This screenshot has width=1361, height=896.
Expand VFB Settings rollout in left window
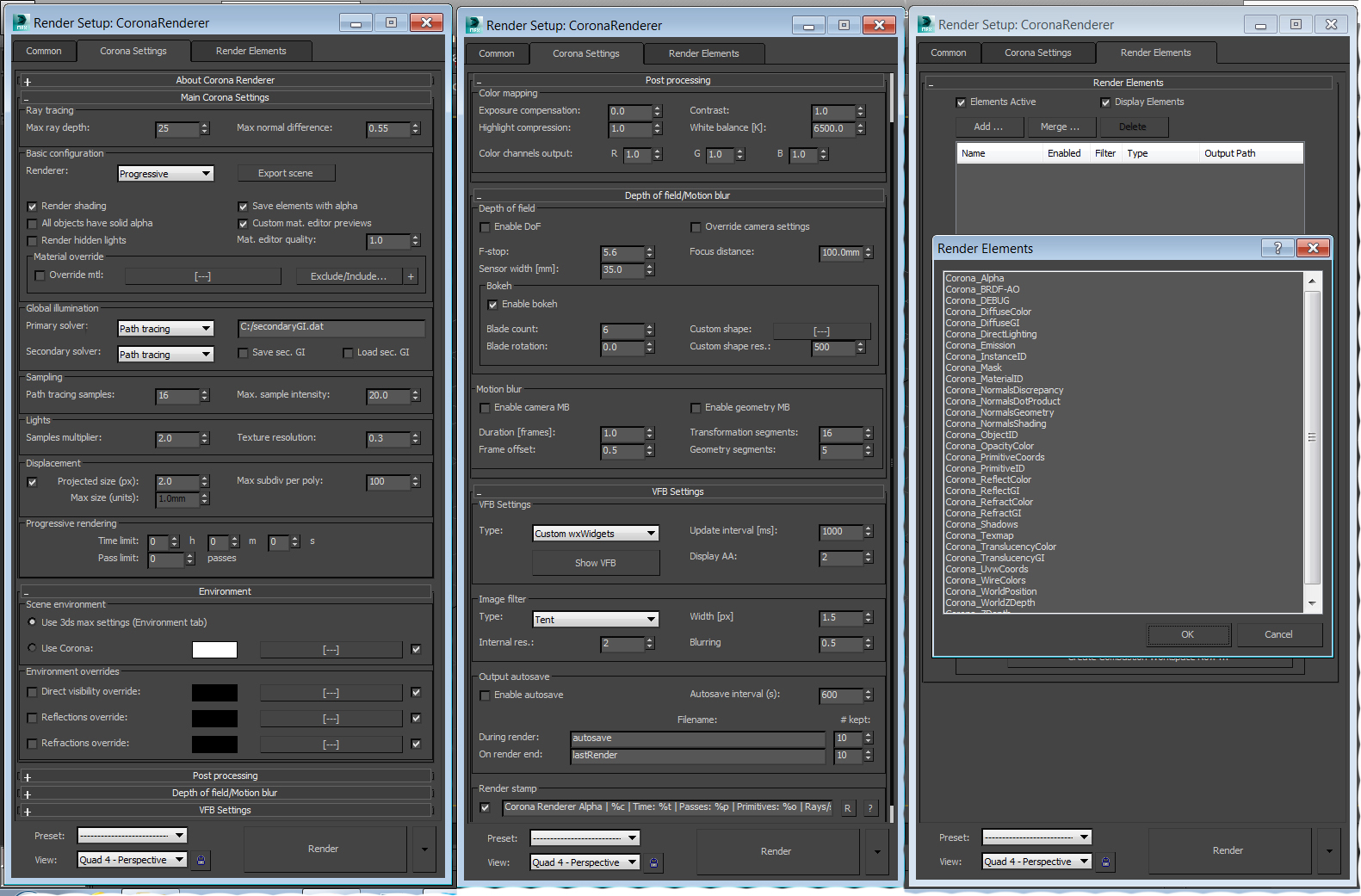tap(225, 810)
